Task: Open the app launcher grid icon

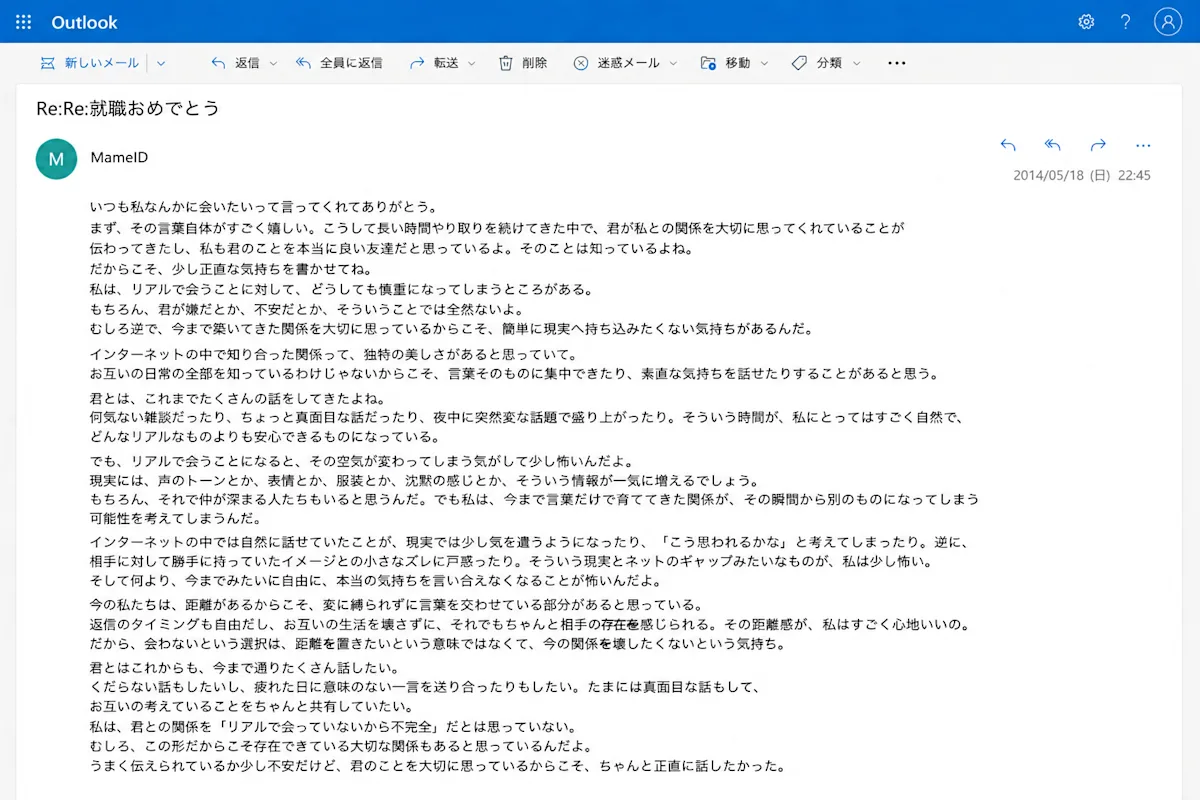Action: point(23,22)
